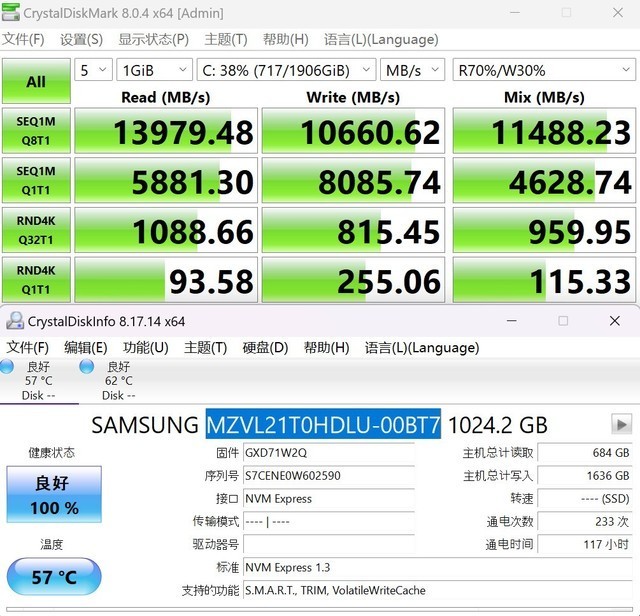This screenshot has width=640, height=616.
Task: Start the SEQ1M Q8T1 test
Action: point(36,131)
